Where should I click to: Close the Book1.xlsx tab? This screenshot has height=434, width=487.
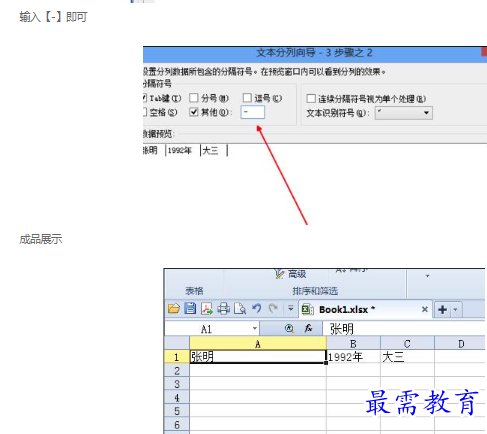point(425,309)
